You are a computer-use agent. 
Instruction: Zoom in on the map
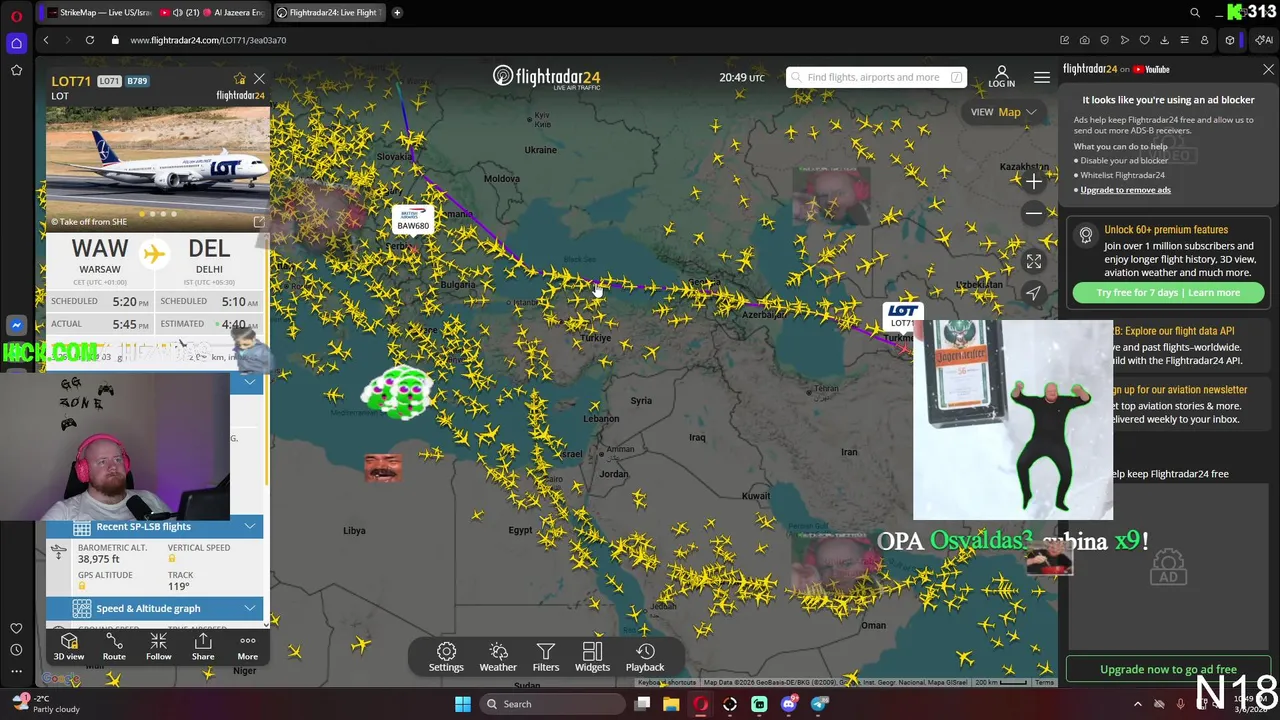pyautogui.click(x=1034, y=181)
